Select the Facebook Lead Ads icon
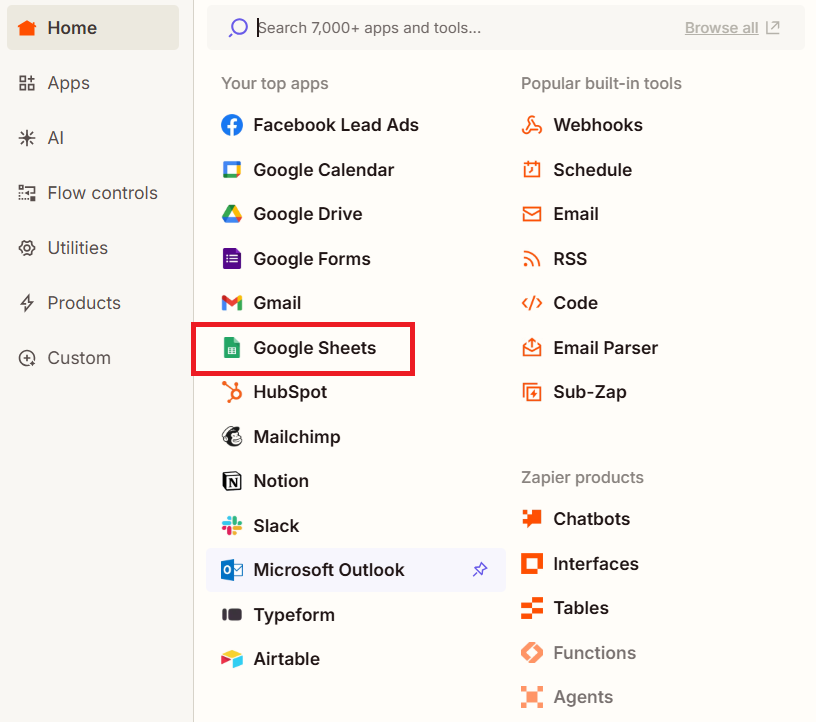This screenshot has height=722, width=816. click(232, 125)
